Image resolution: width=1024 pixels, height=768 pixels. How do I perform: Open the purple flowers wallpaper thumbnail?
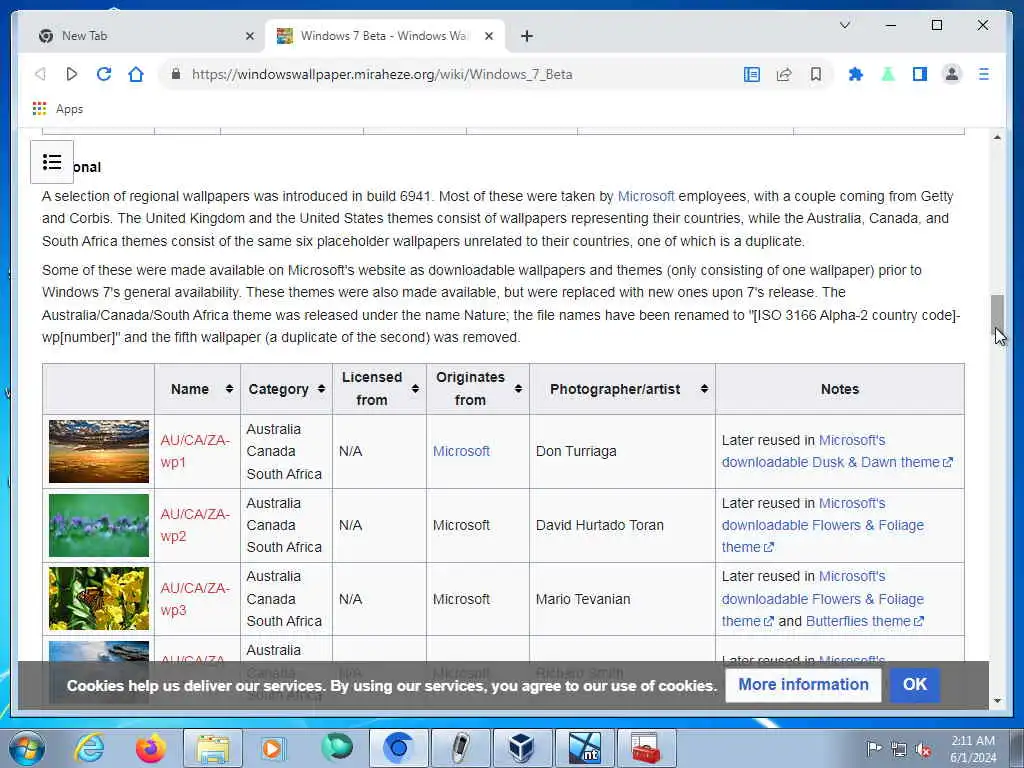pyautogui.click(x=99, y=525)
